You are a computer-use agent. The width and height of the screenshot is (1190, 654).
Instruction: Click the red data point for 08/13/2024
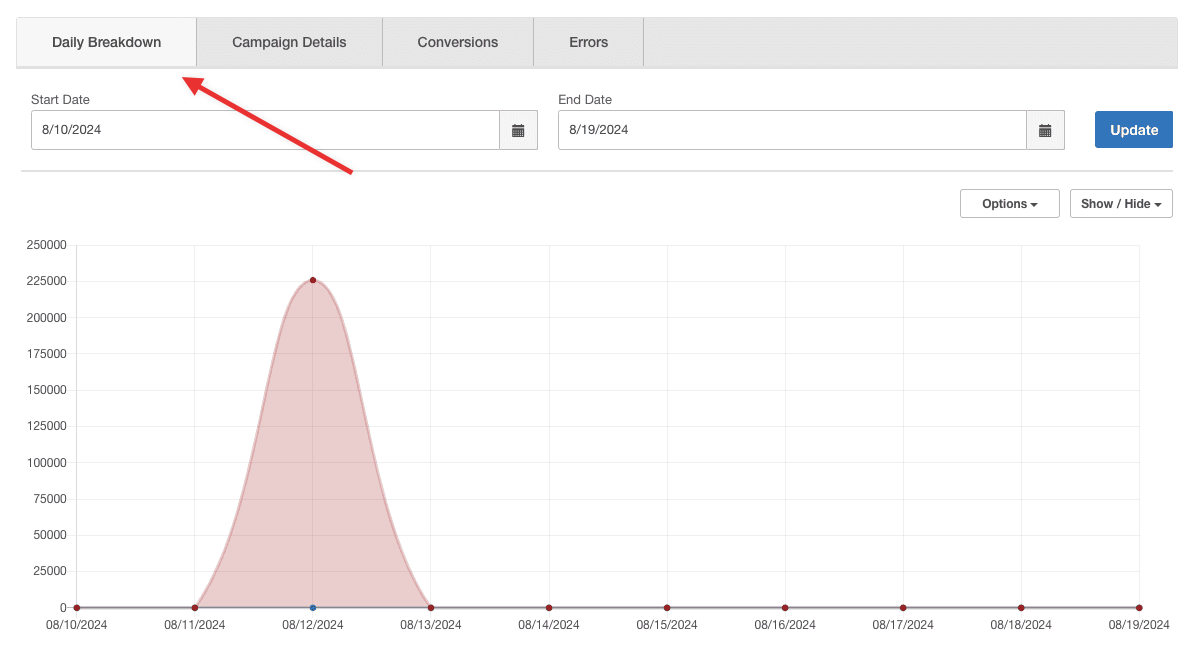431,607
